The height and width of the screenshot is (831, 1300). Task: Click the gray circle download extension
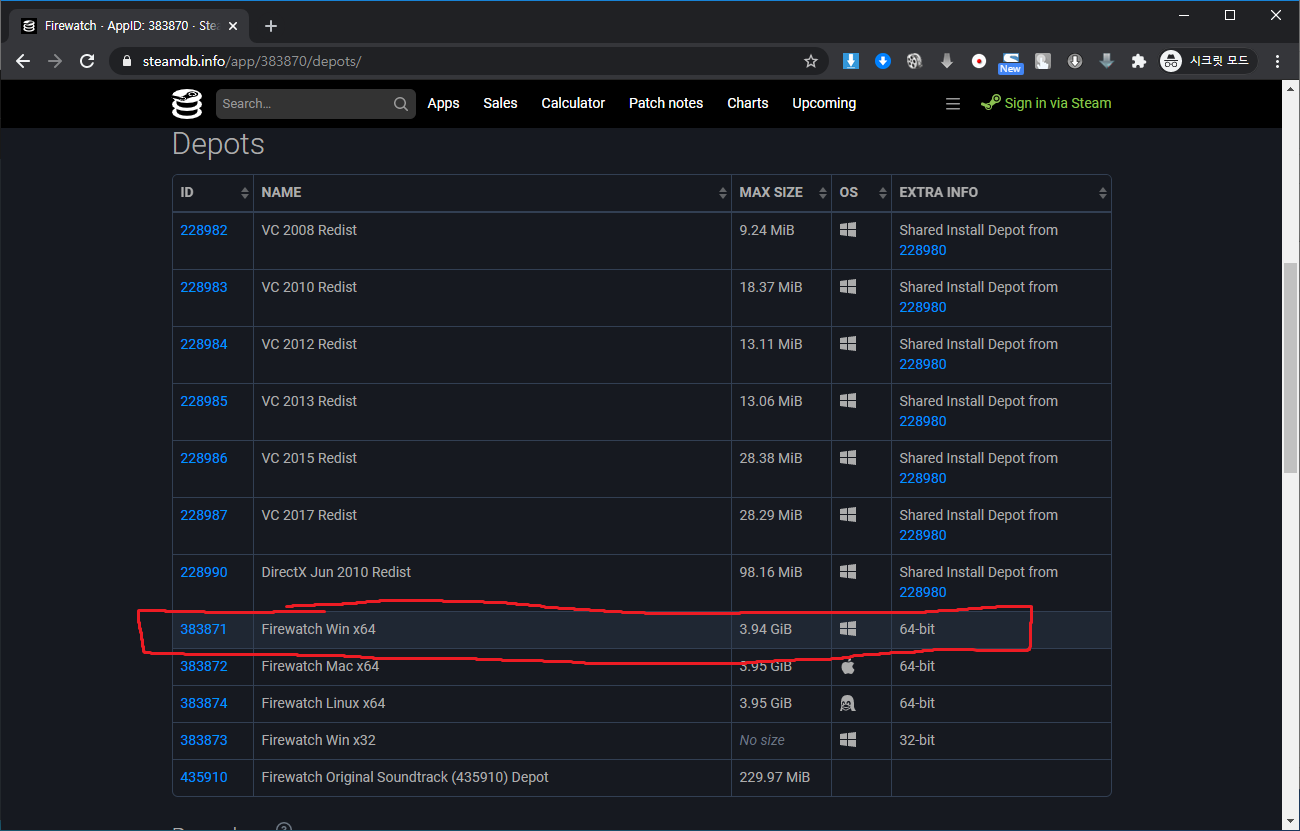coord(1075,61)
